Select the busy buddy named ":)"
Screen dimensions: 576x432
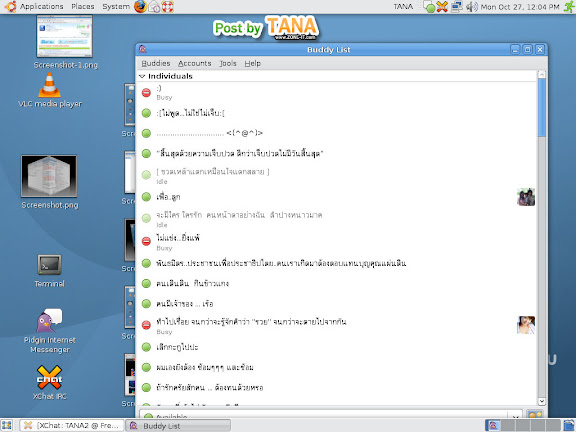[336, 92]
